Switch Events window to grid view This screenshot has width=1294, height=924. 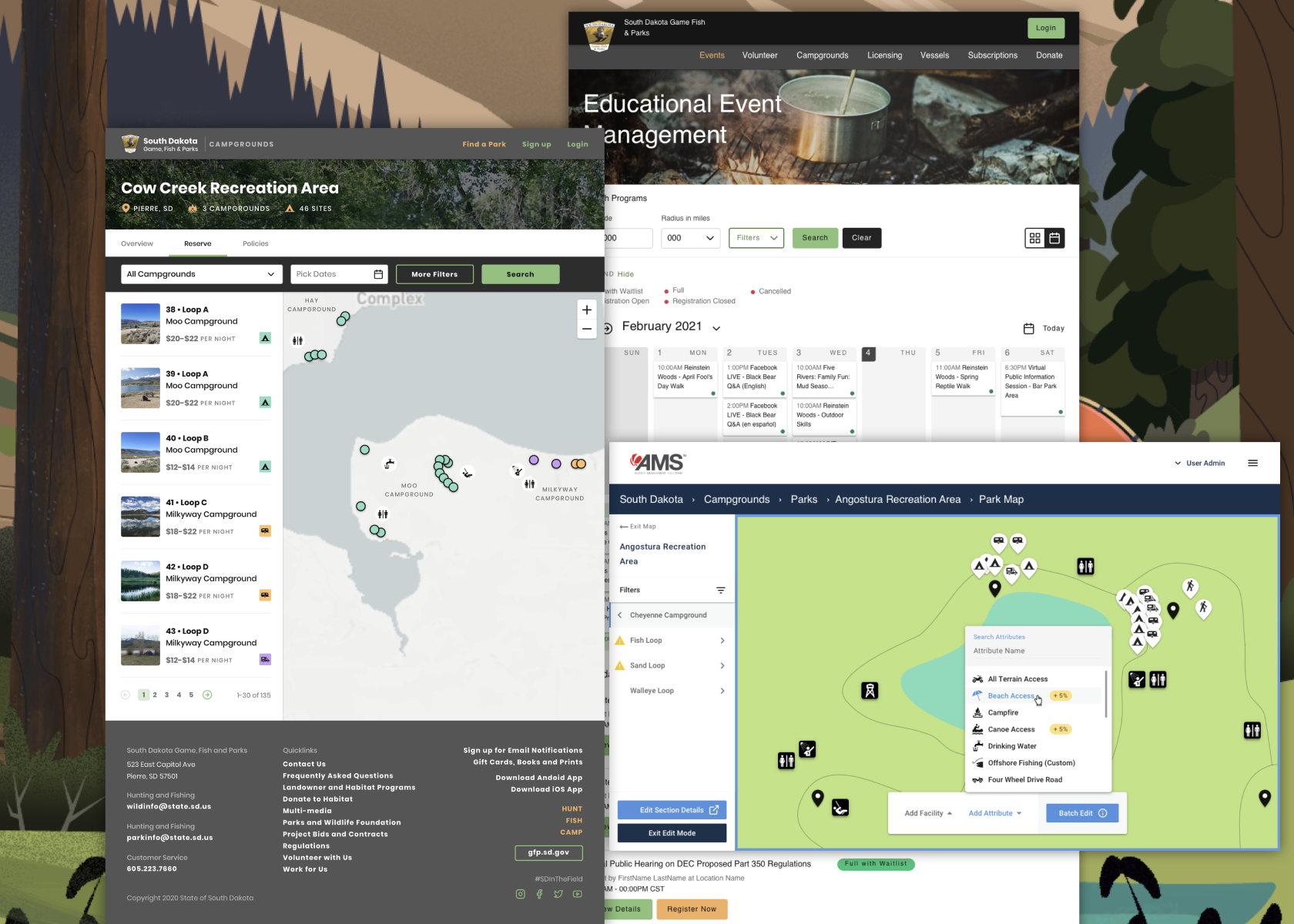(1035, 238)
